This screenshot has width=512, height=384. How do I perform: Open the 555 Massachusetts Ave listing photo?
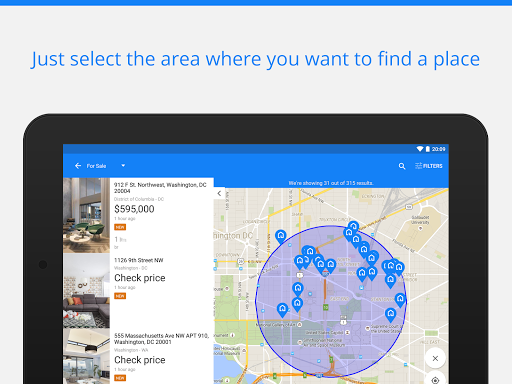86,356
